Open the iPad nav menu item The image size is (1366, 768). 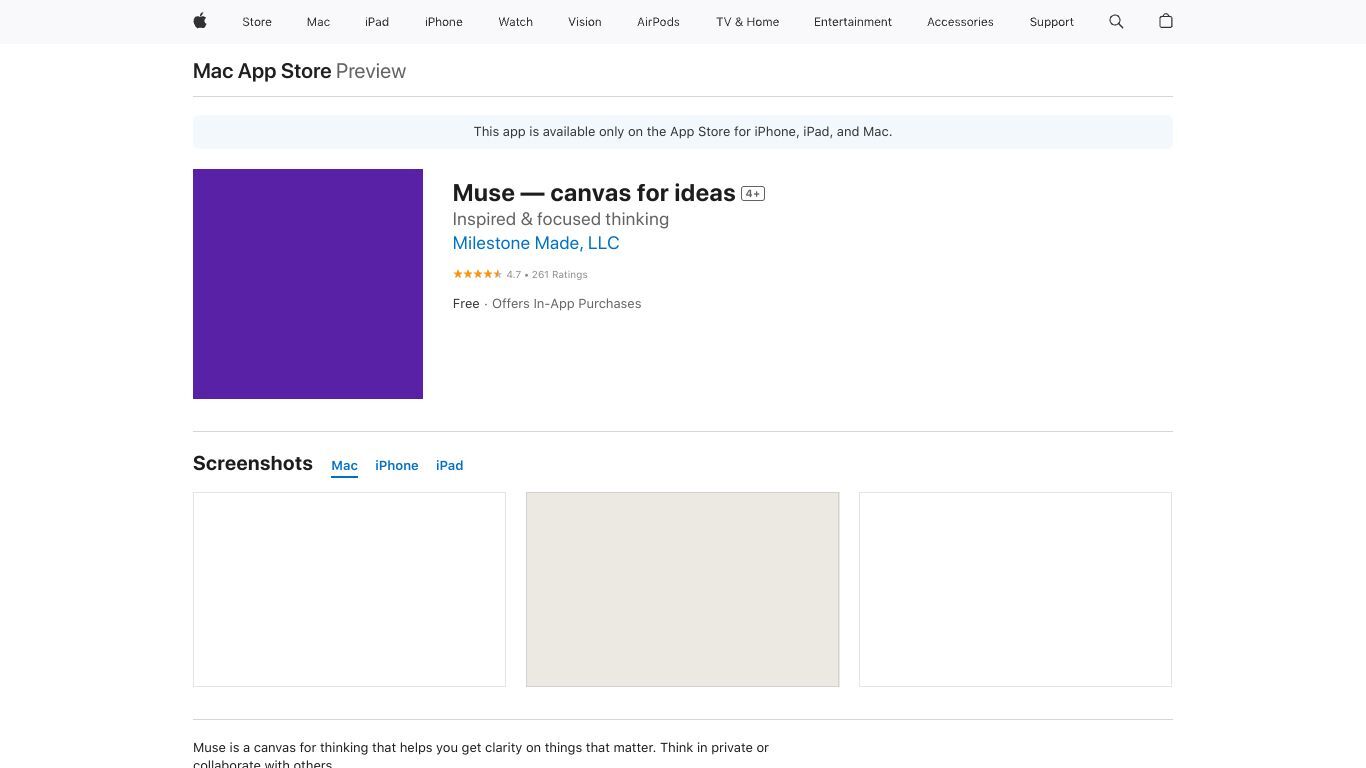pyautogui.click(x=377, y=22)
